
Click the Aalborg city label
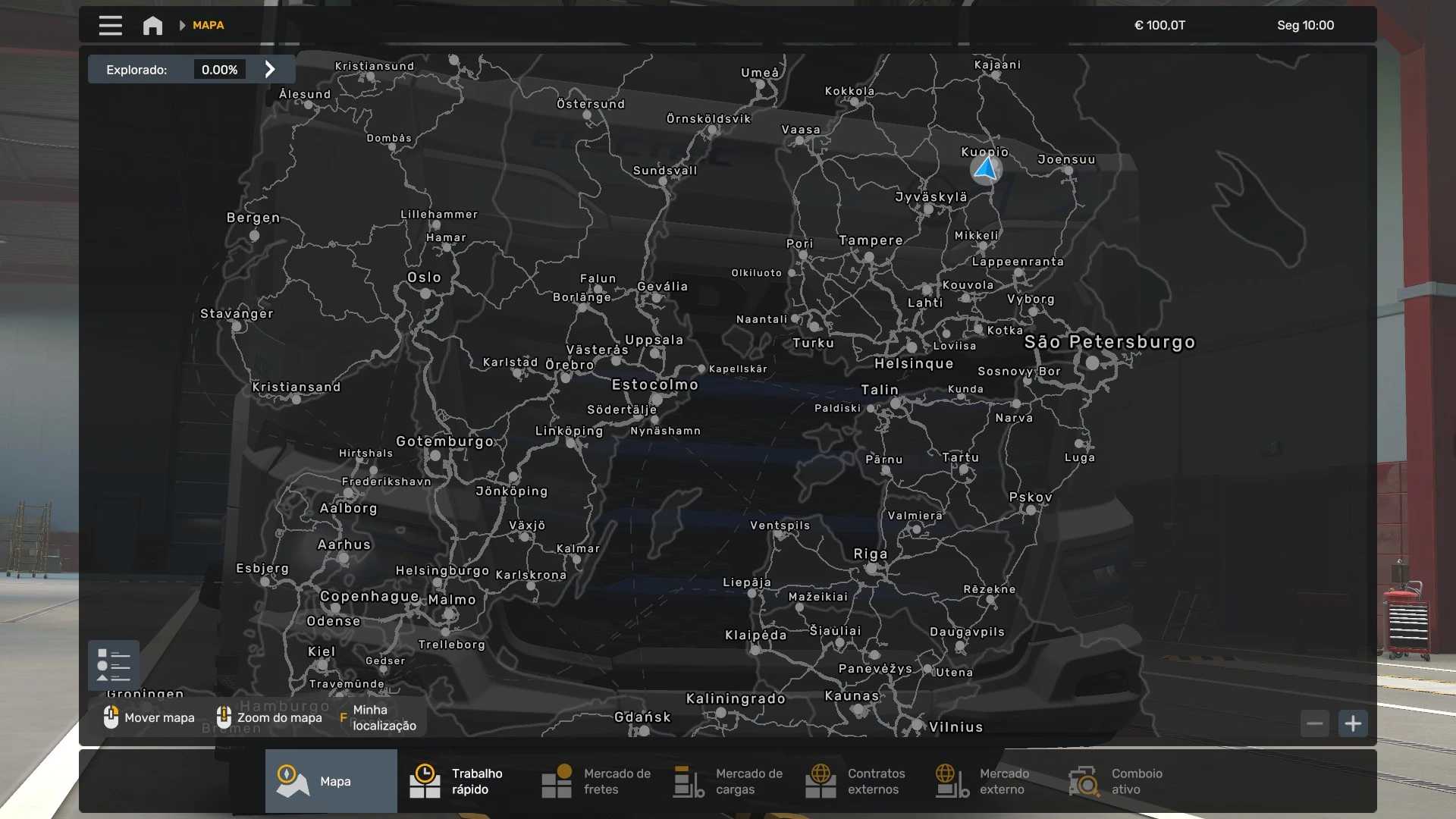click(348, 508)
